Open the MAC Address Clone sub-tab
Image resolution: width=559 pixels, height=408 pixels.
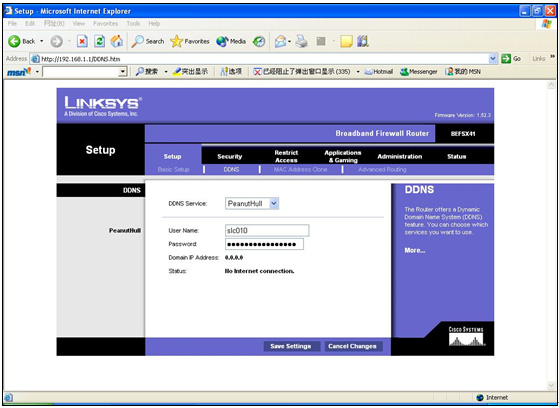click(300, 170)
